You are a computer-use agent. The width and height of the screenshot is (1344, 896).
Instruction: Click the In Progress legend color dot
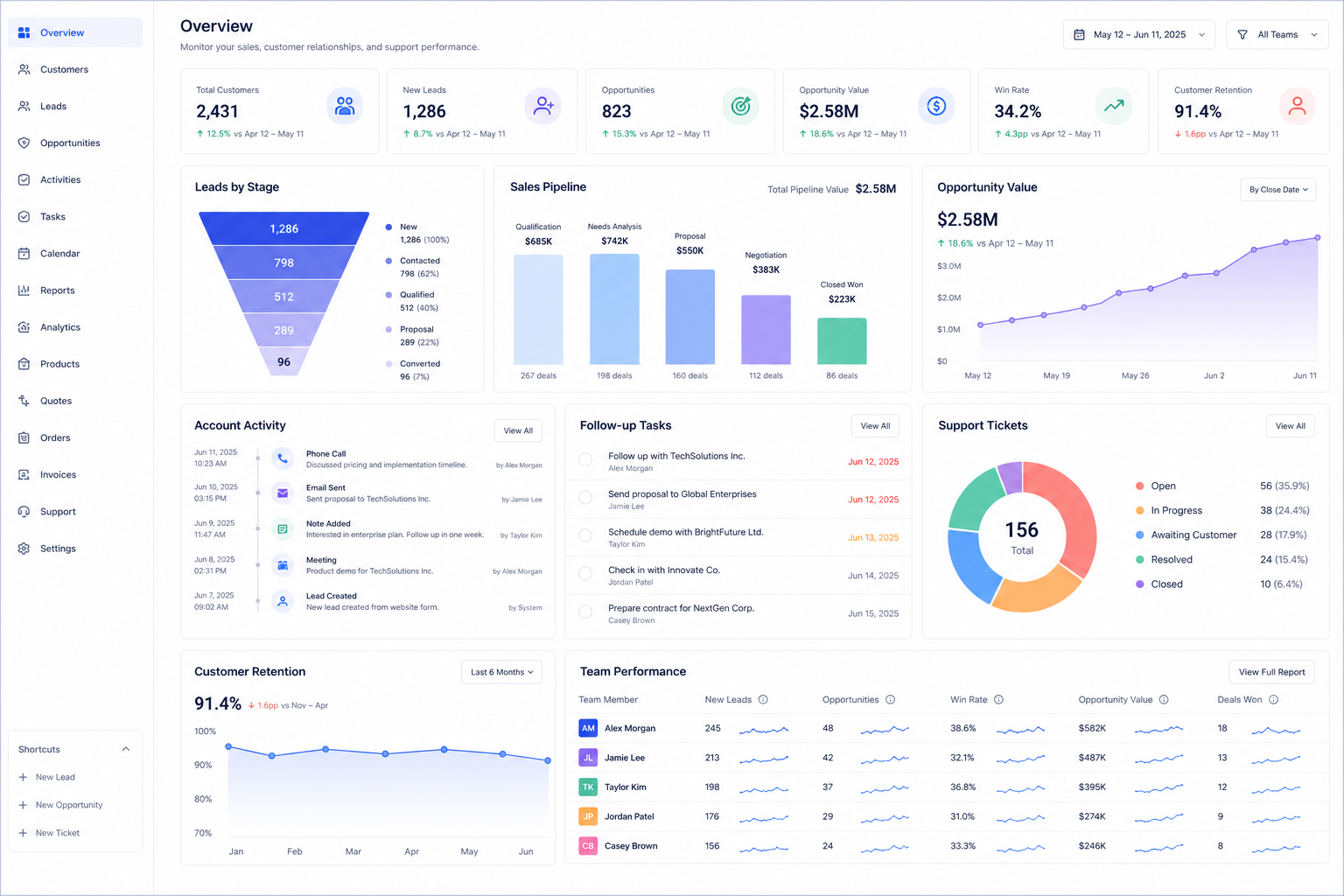[1139, 510]
